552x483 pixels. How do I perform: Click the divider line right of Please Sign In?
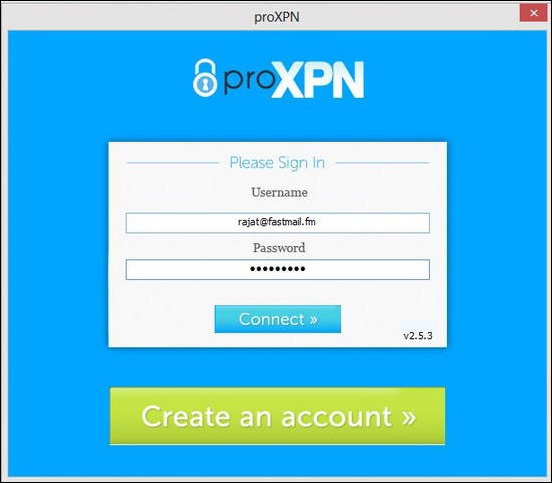pos(382,163)
